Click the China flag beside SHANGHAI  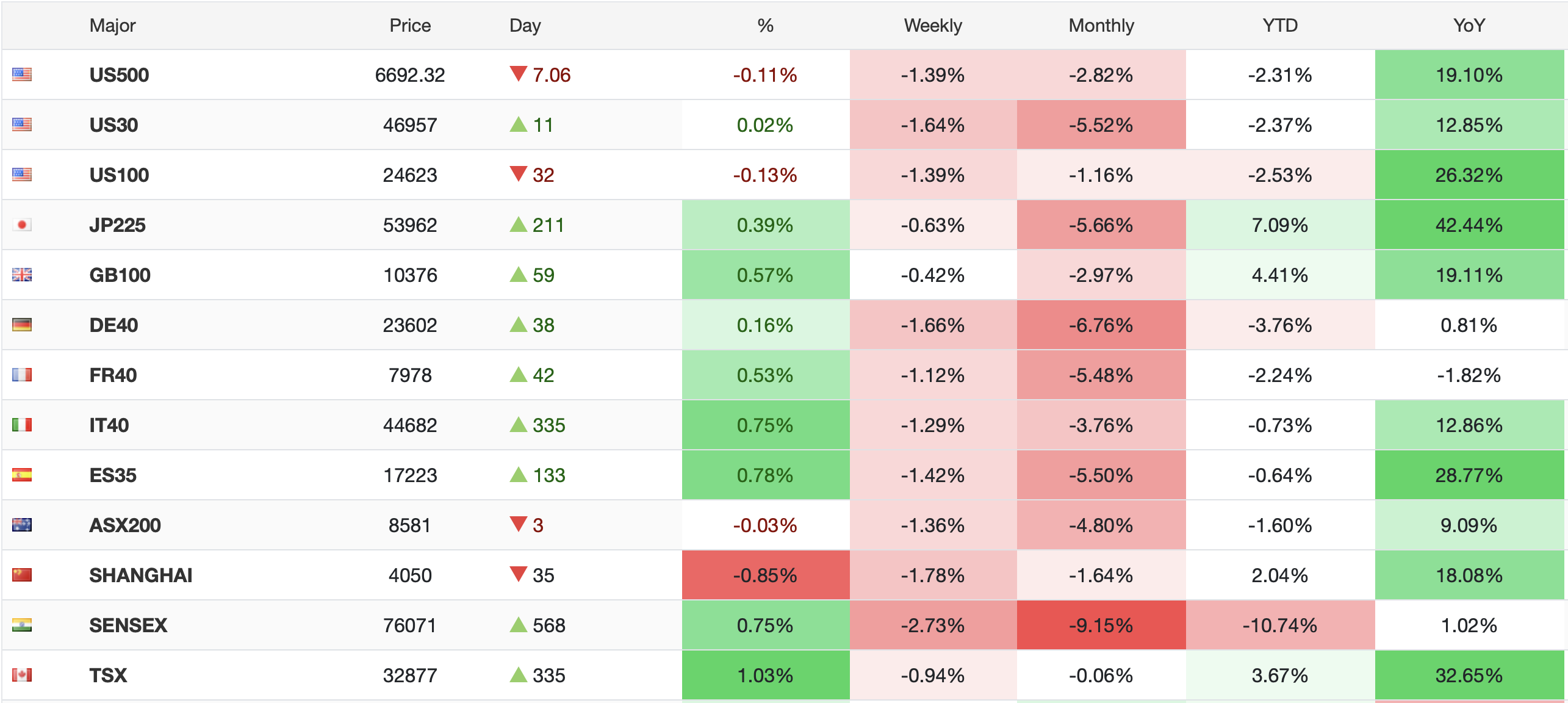(x=22, y=575)
